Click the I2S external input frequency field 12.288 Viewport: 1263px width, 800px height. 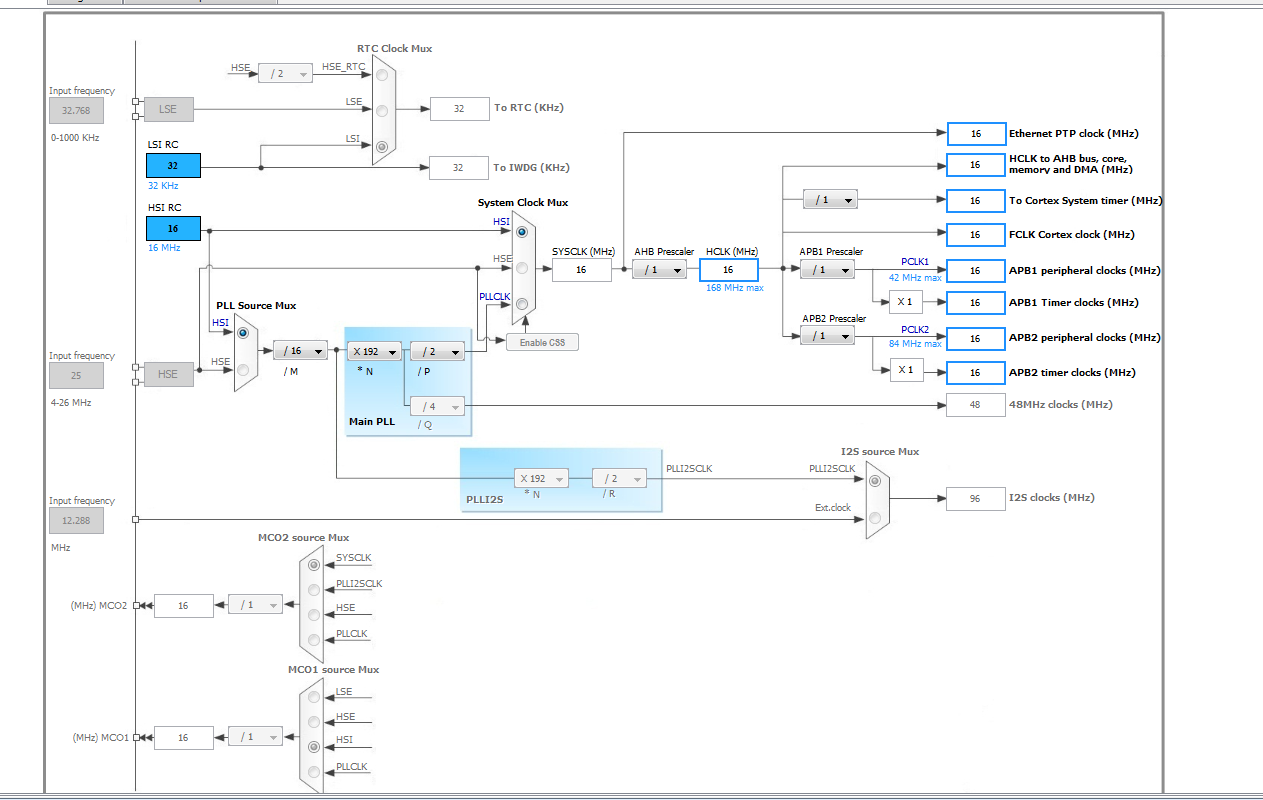tap(76, 520)
